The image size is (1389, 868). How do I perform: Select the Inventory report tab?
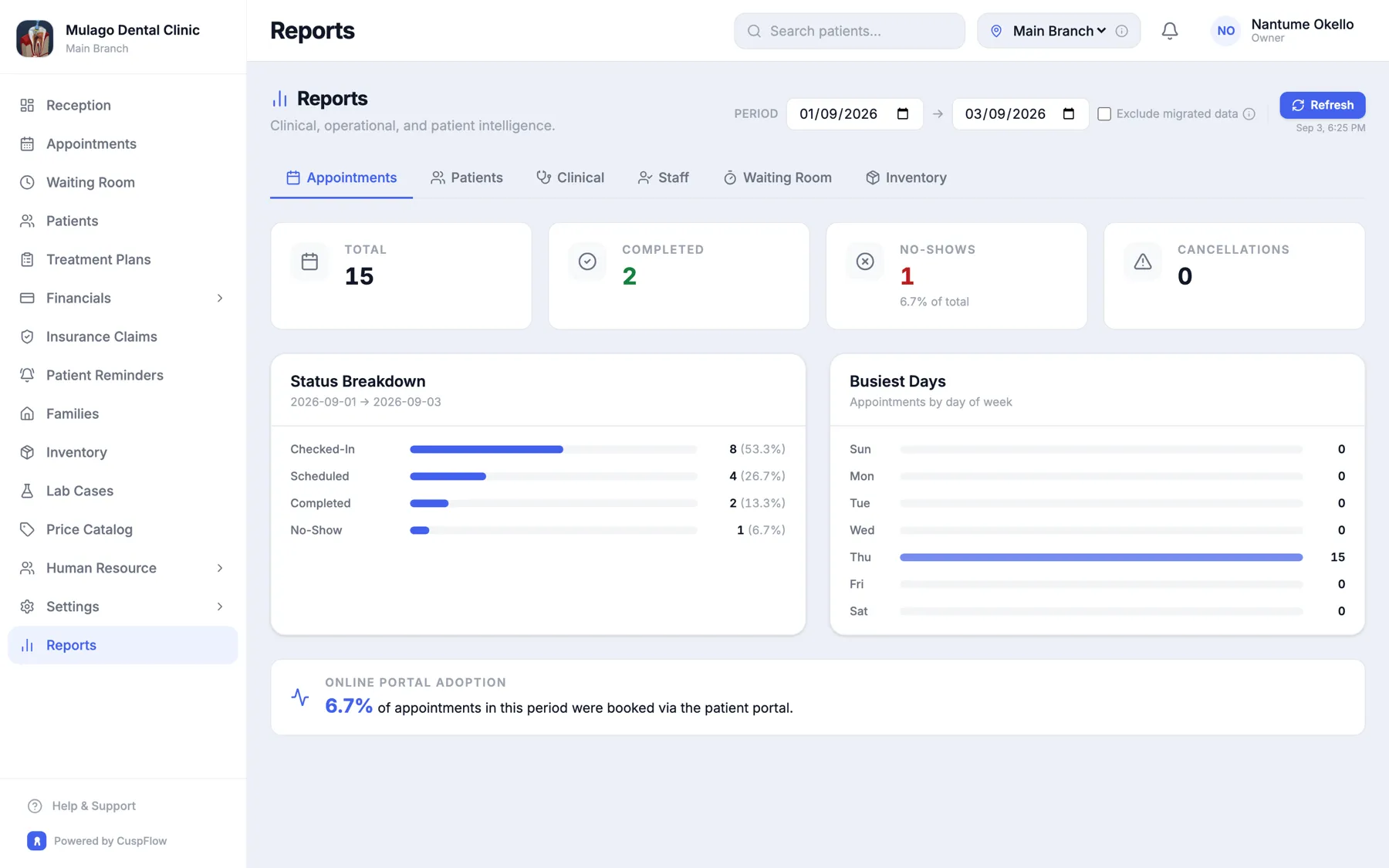906,177
